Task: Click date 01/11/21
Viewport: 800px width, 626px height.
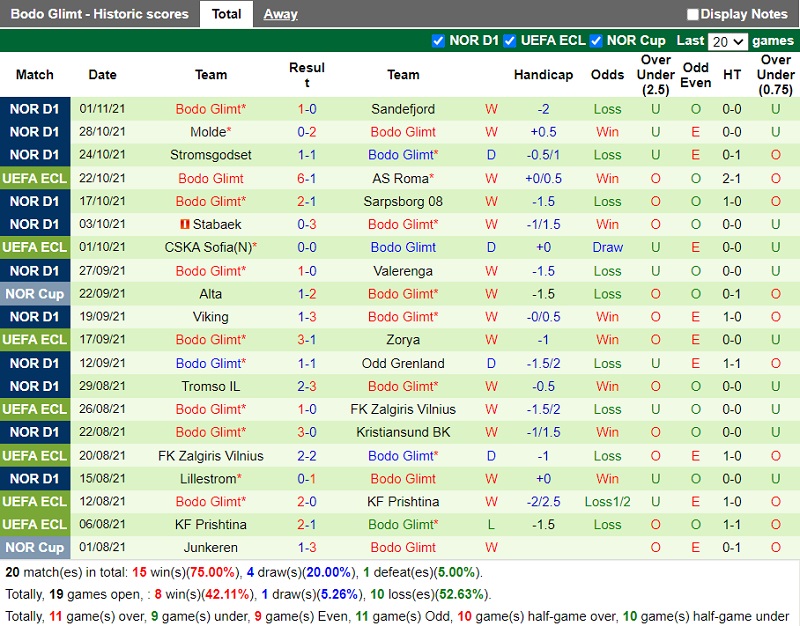Action: 102,109
